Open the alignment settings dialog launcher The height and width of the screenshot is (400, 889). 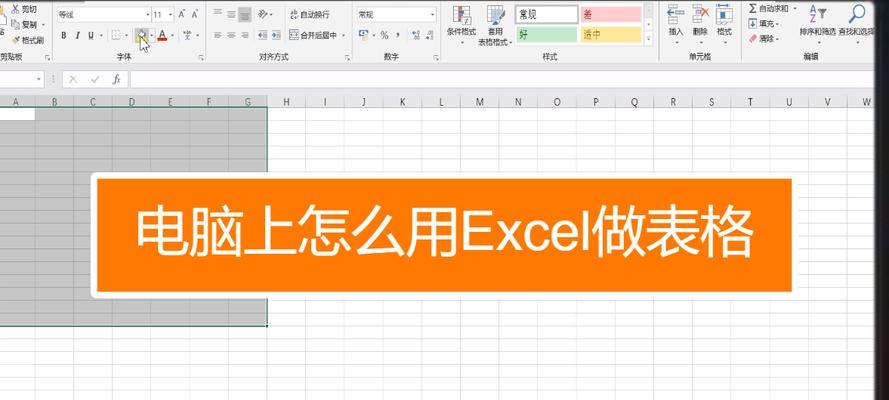(346, 58)
